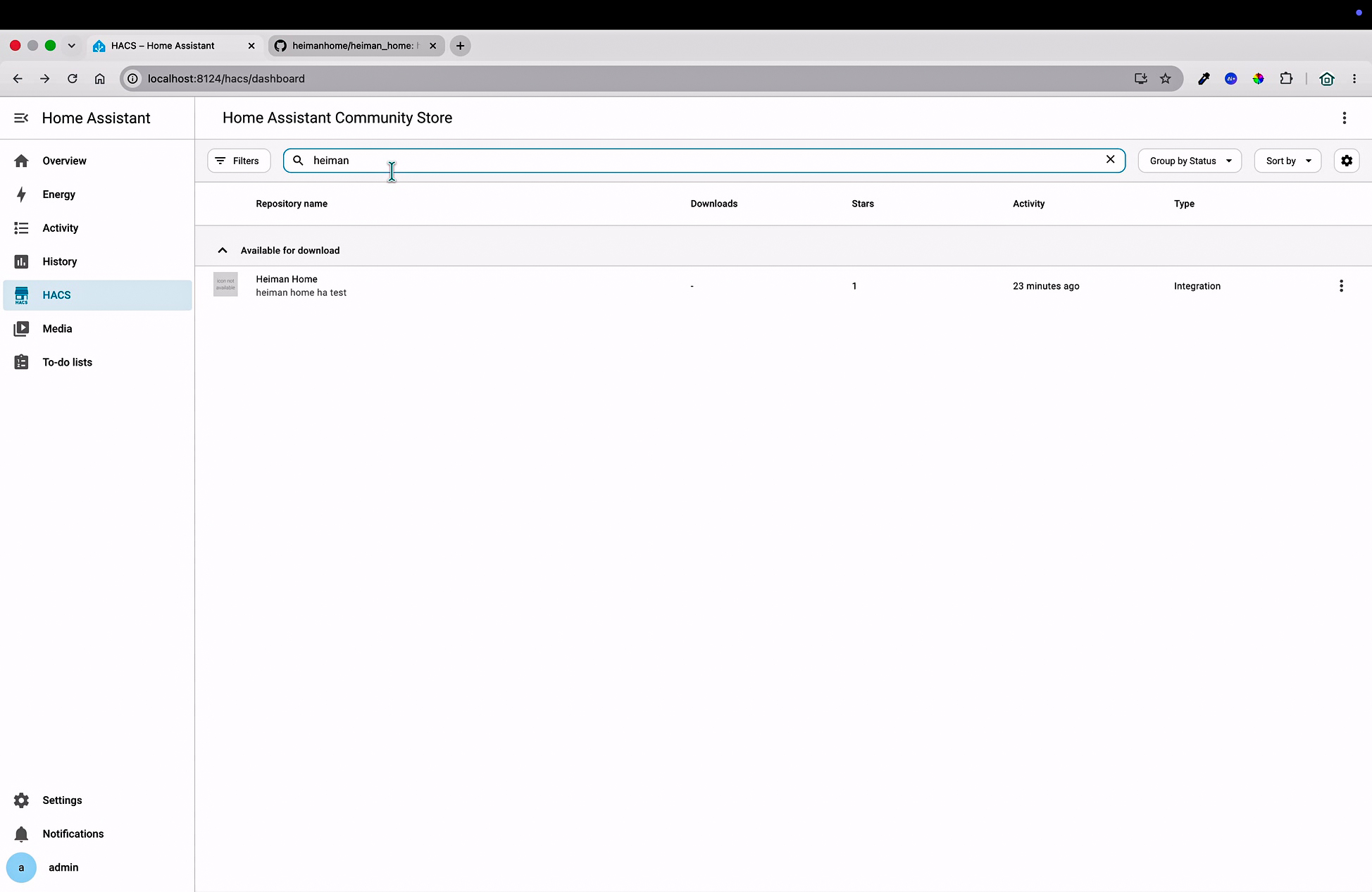Bookmark this page with the star icon
This screenshot has width=1372, height=892.
click(1165, 79)
